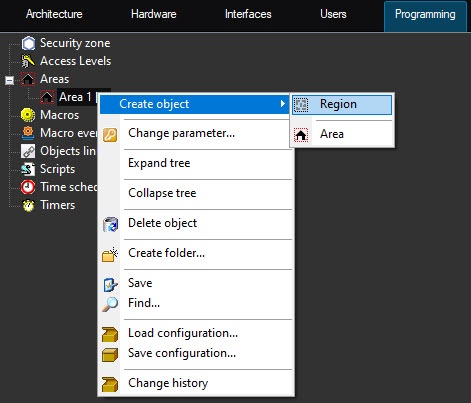Switch to the Hardware tab
This screenshot has height=403, width=471.
[154, 14]
